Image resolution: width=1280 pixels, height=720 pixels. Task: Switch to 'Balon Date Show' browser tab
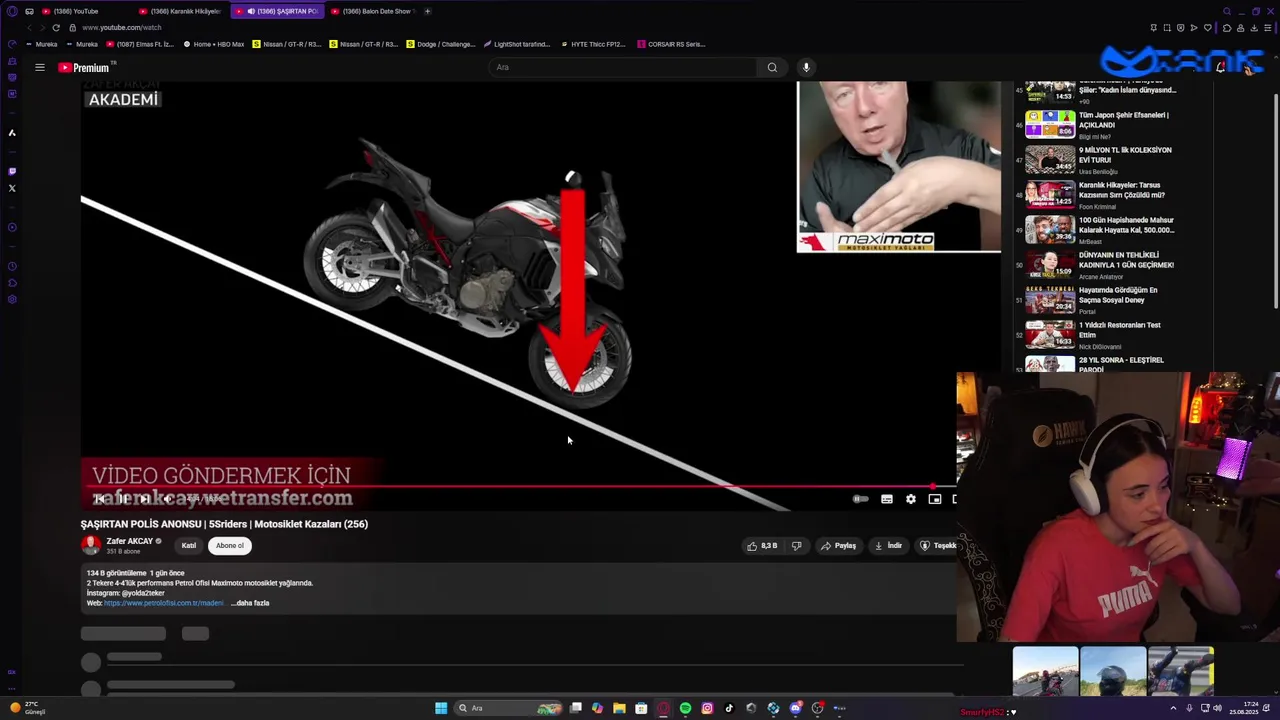(372, 11)
